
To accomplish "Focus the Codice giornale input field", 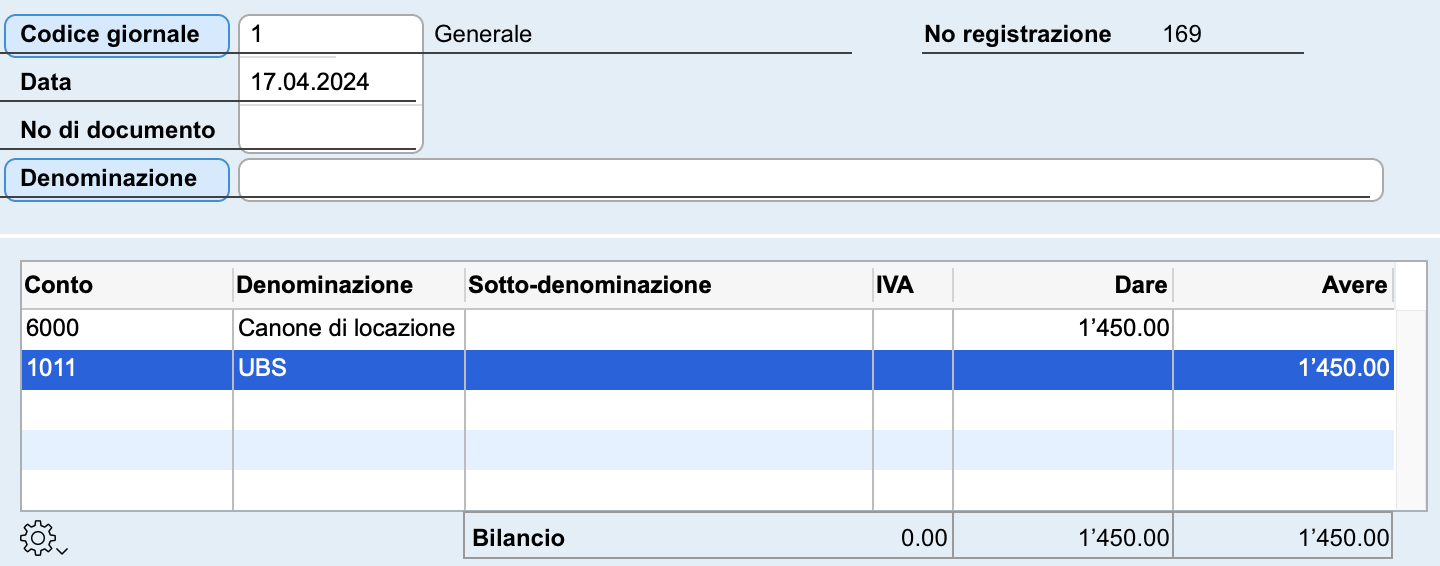I will tap(330, 35).
